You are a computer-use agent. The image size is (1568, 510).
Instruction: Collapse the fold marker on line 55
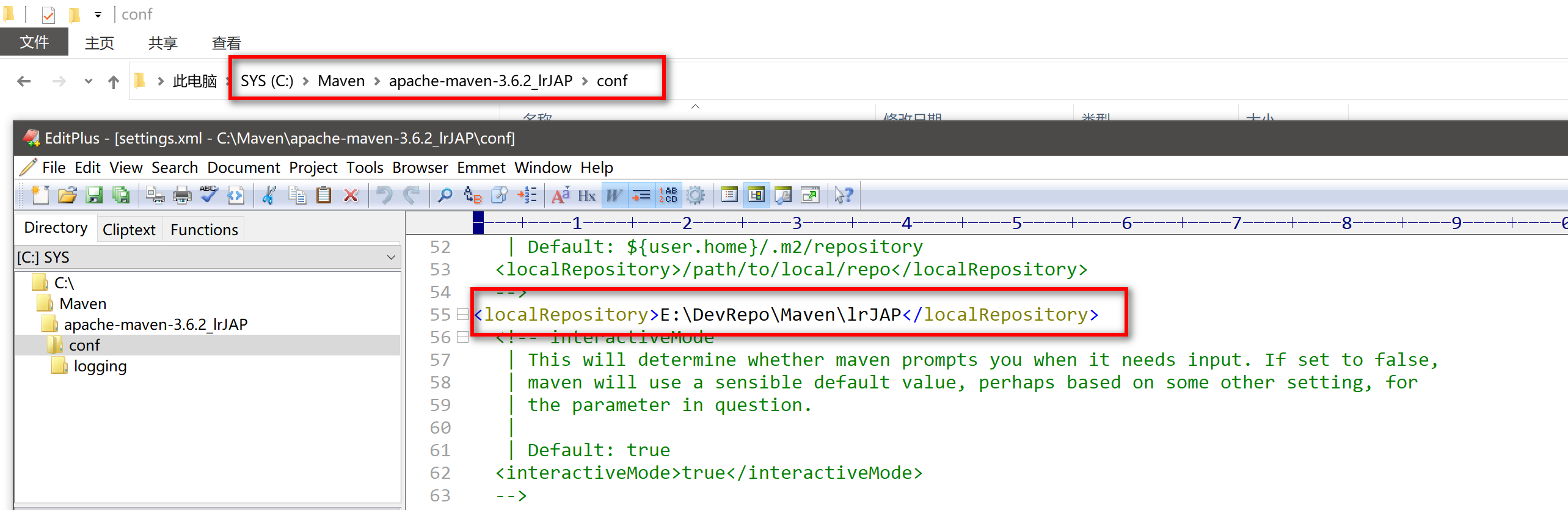pos(462,315)
